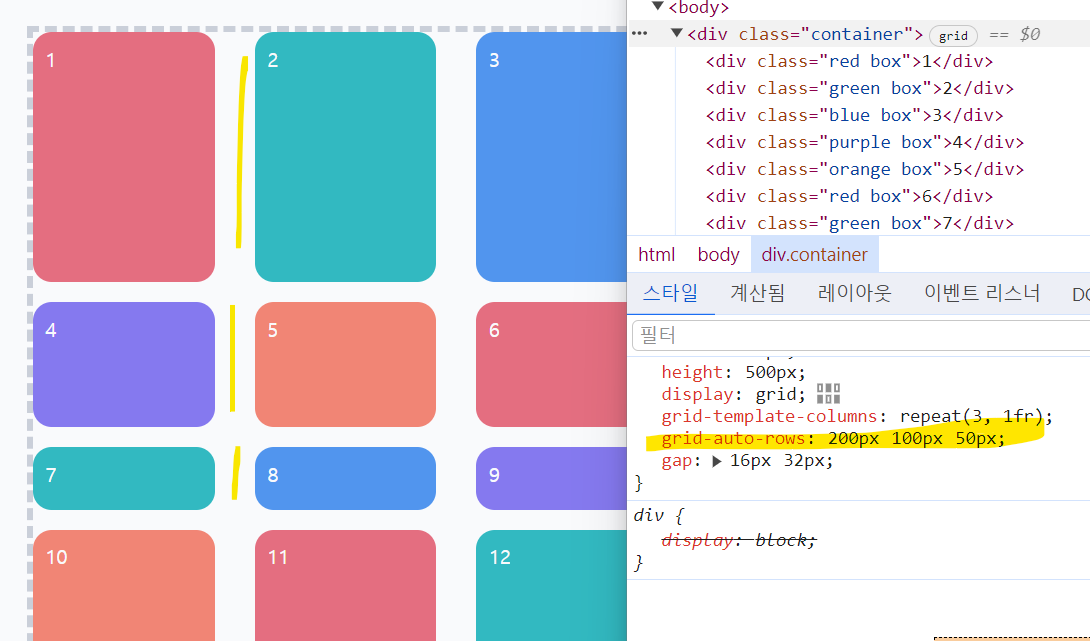
Task: Click orange box number 10 on page
Action: 124,585
